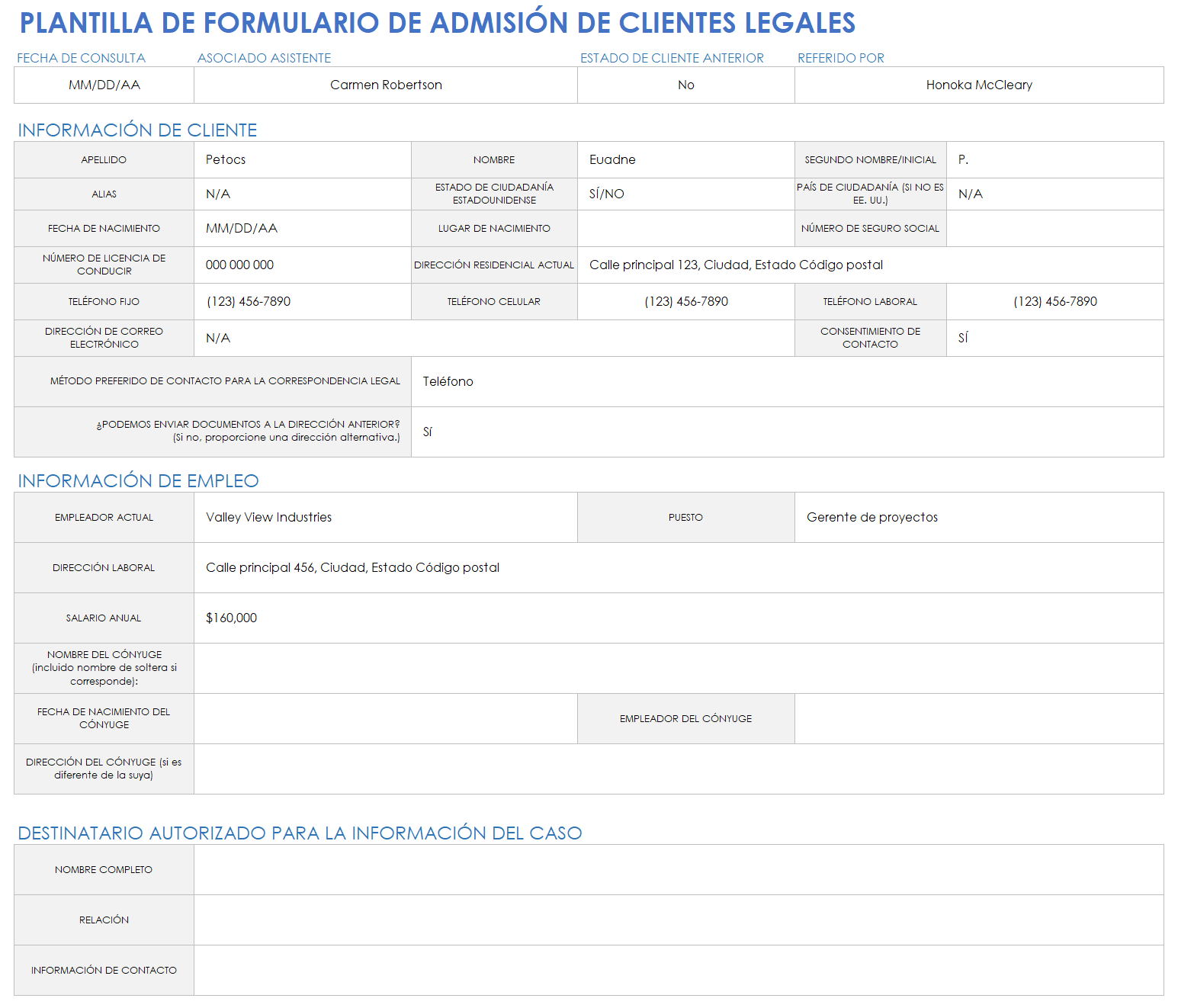Screen dimensions: 1178x1008
Task: Select the Sí answer for sending documents
Action: (x=787, y=432)
